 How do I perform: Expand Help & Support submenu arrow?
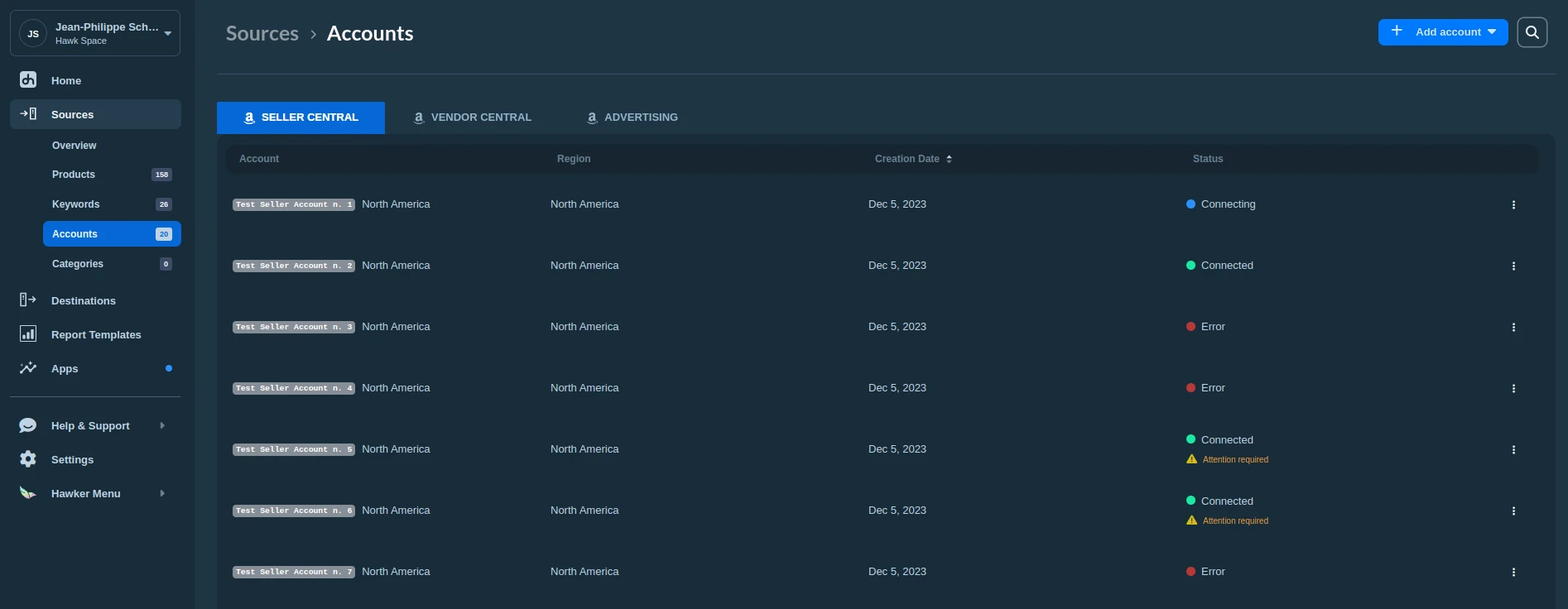point(162,425)
